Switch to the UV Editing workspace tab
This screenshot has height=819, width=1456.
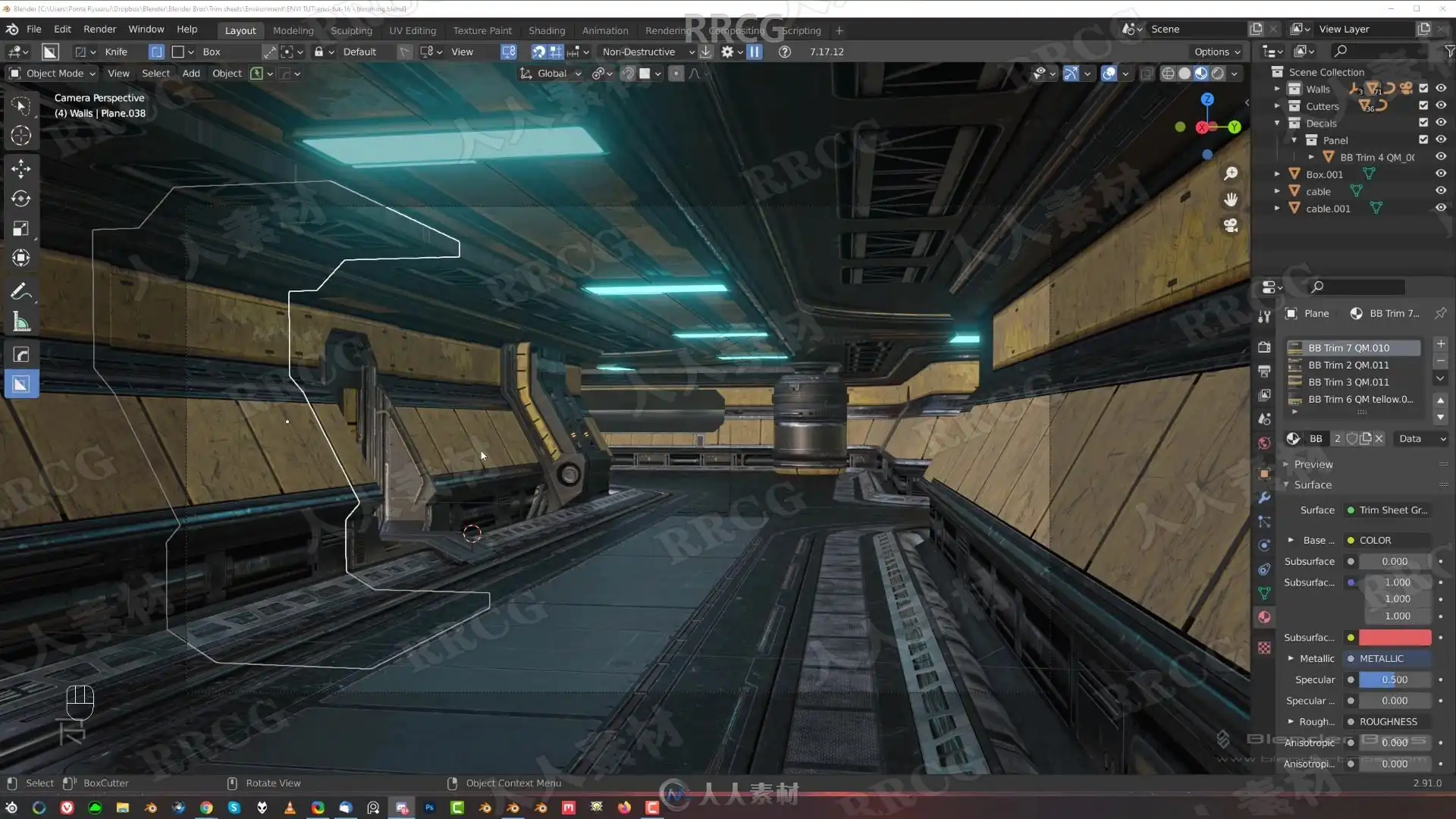point(413,30)
